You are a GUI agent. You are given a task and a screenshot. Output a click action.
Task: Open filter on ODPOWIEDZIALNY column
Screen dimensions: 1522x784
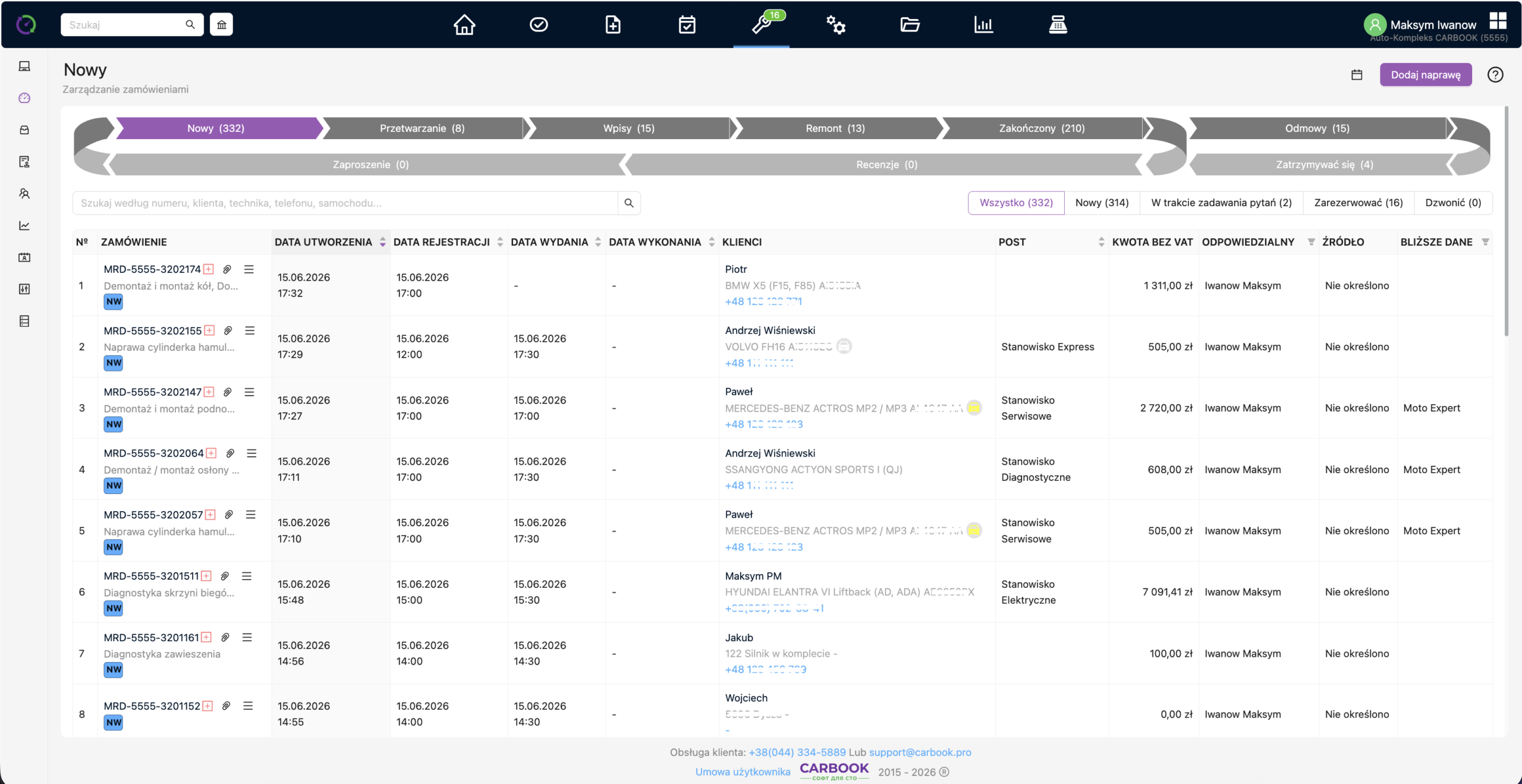pos(1311,242)
